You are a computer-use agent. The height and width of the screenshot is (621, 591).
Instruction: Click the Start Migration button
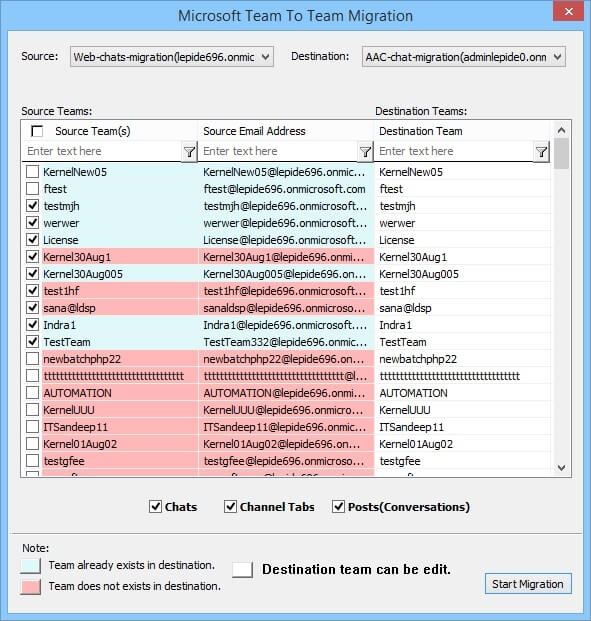coord(528,584)
